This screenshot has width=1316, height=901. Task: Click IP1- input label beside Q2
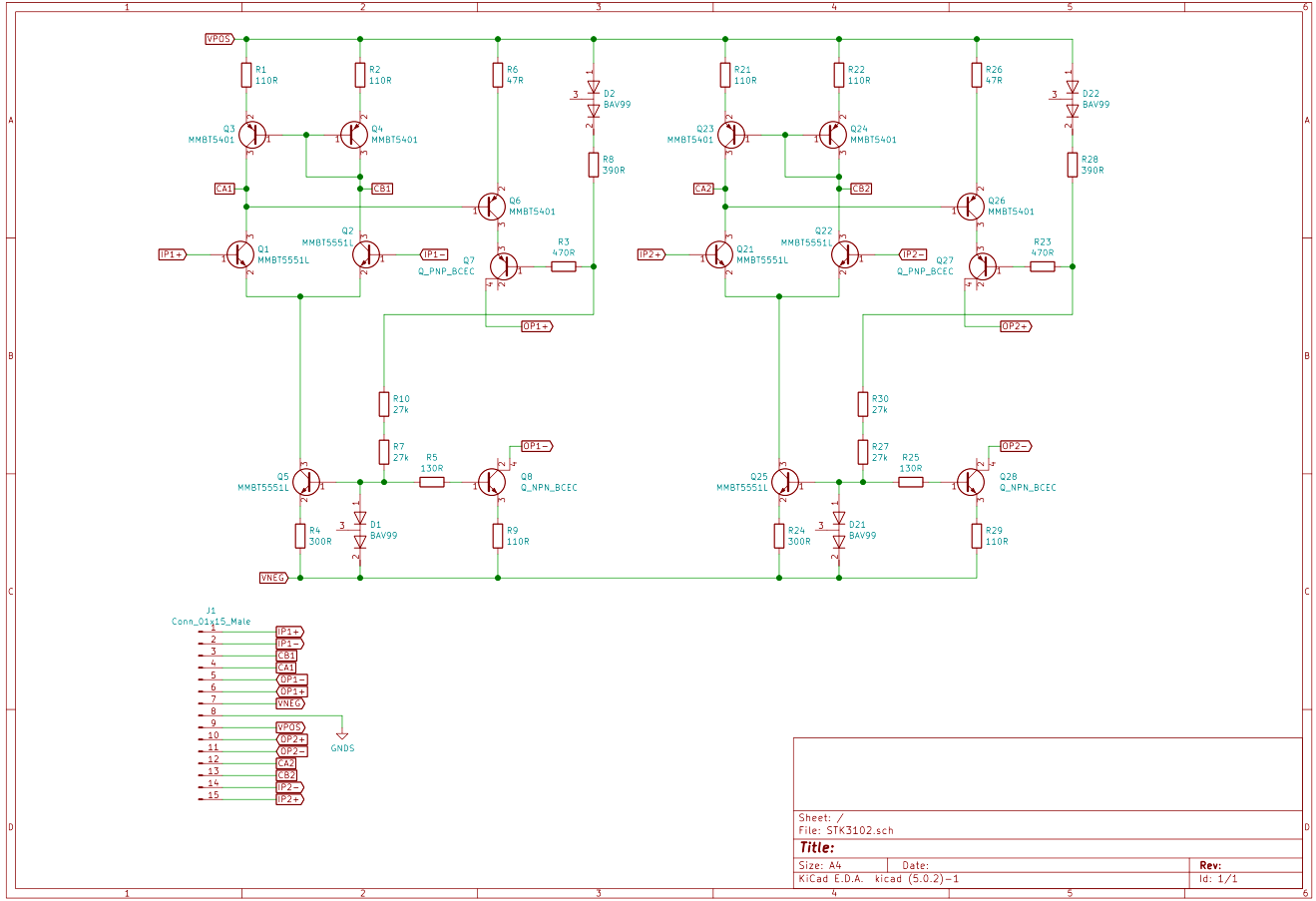click(x=434, y=254)
